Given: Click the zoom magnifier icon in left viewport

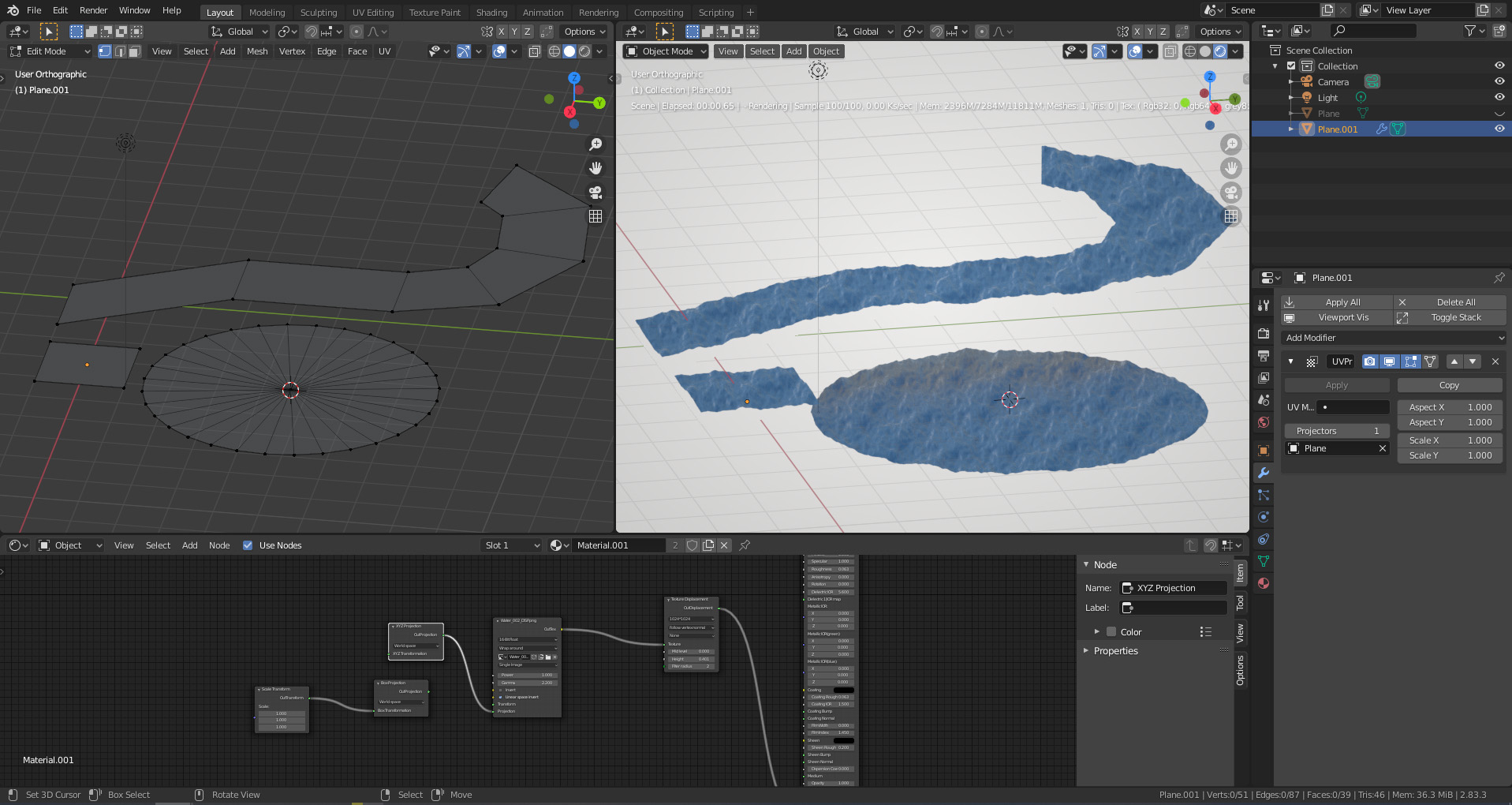Looking at the screenshot, I should point(595,144).
